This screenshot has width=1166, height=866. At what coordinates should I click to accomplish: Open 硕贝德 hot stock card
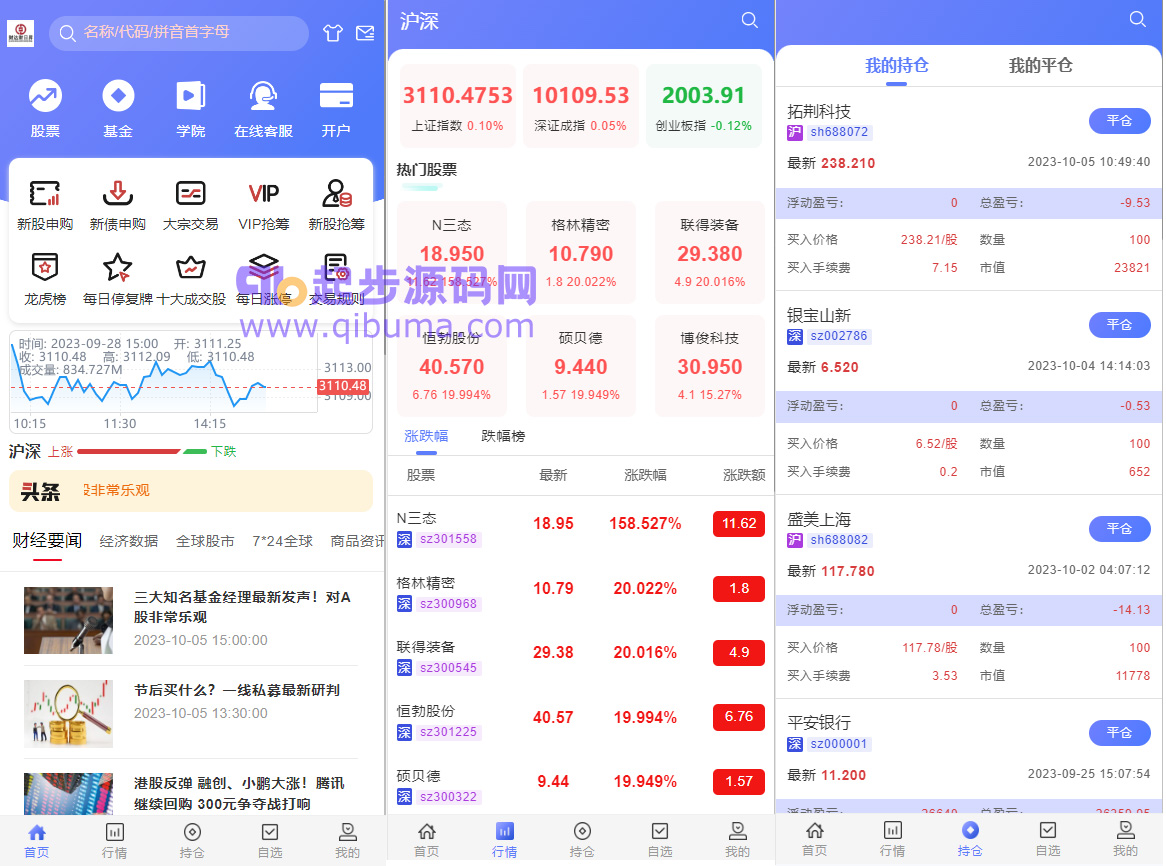(581, 366)
